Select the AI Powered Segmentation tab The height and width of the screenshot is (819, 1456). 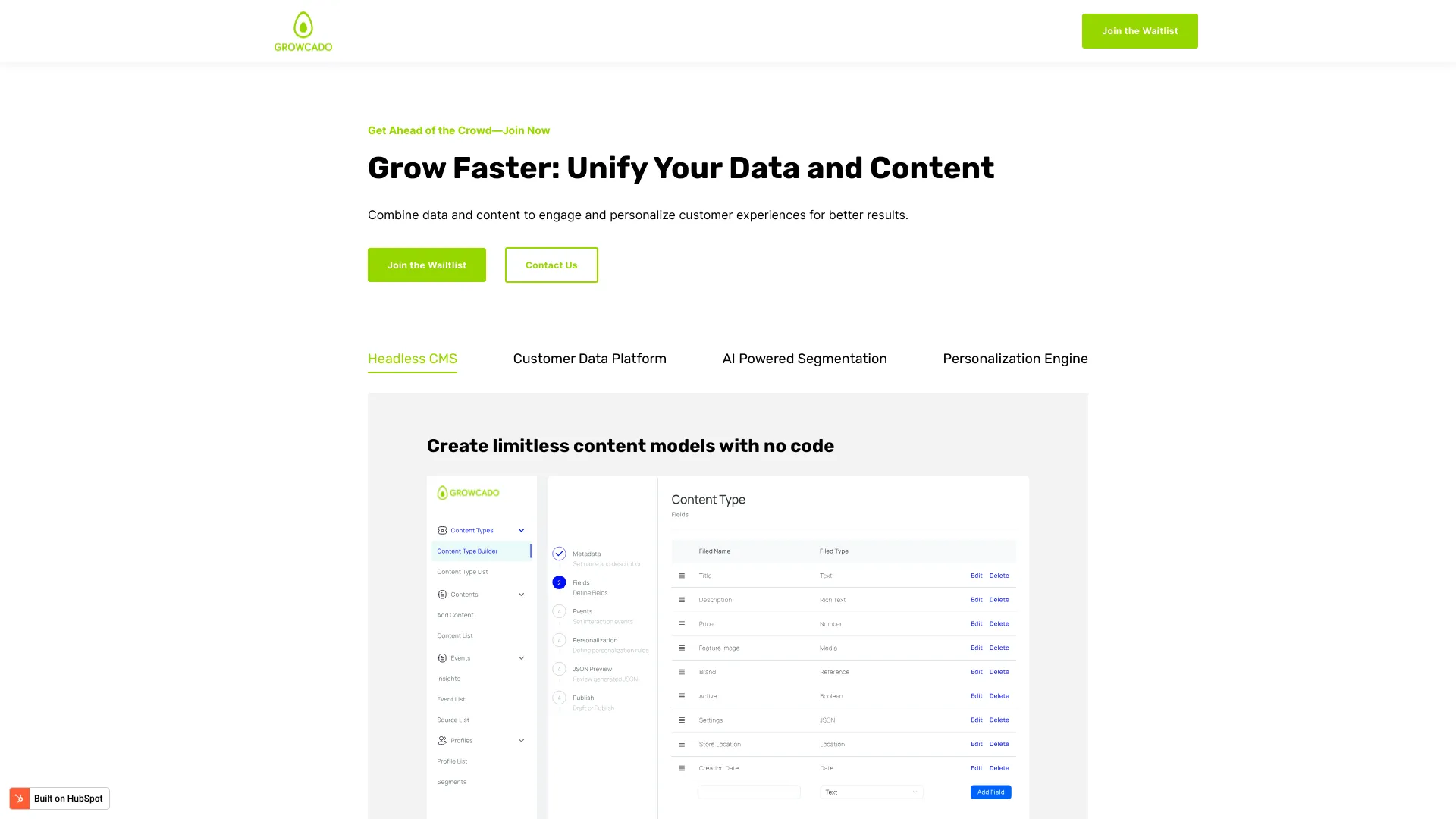(x=804, y=358)
